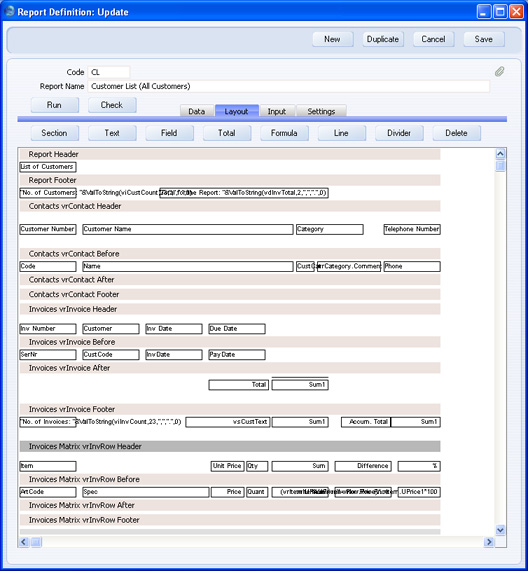Add a new Section
Image resolution: width=528 pixels, height=571 pixels.
[55, 133]
